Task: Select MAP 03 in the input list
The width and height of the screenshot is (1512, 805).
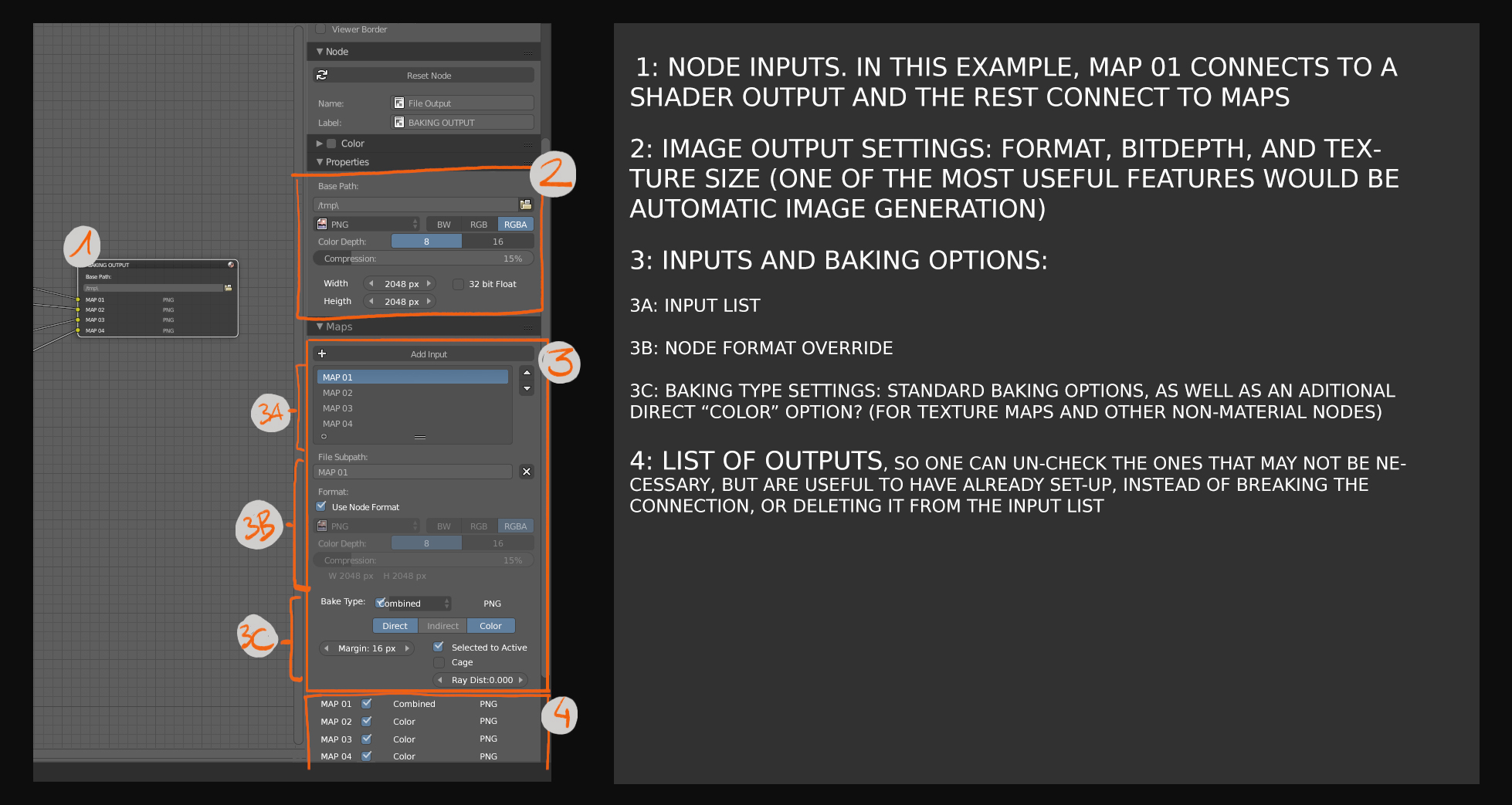Action: (x=412, y=408)
